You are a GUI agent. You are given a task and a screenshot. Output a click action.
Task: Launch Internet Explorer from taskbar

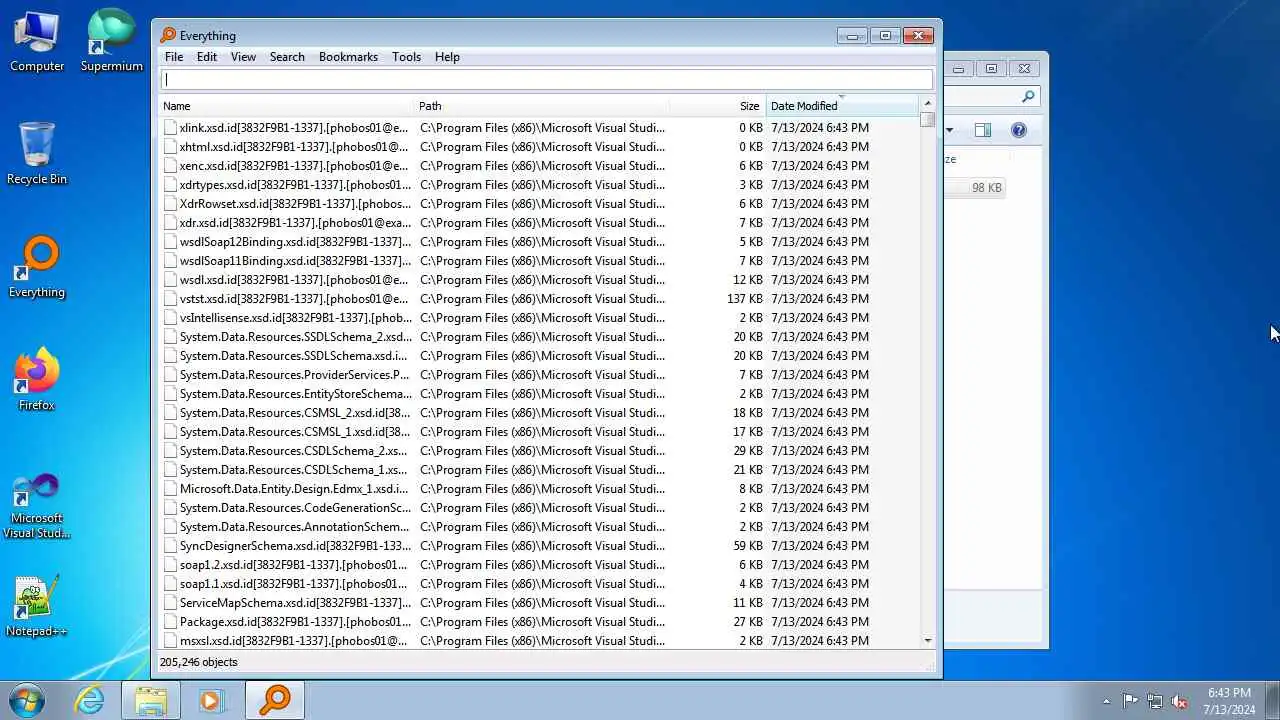click(90, 700)
